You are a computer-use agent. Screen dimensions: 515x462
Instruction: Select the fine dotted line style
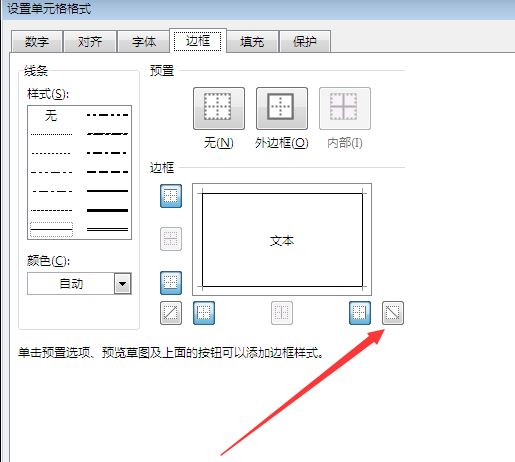[x=51, y=134]
